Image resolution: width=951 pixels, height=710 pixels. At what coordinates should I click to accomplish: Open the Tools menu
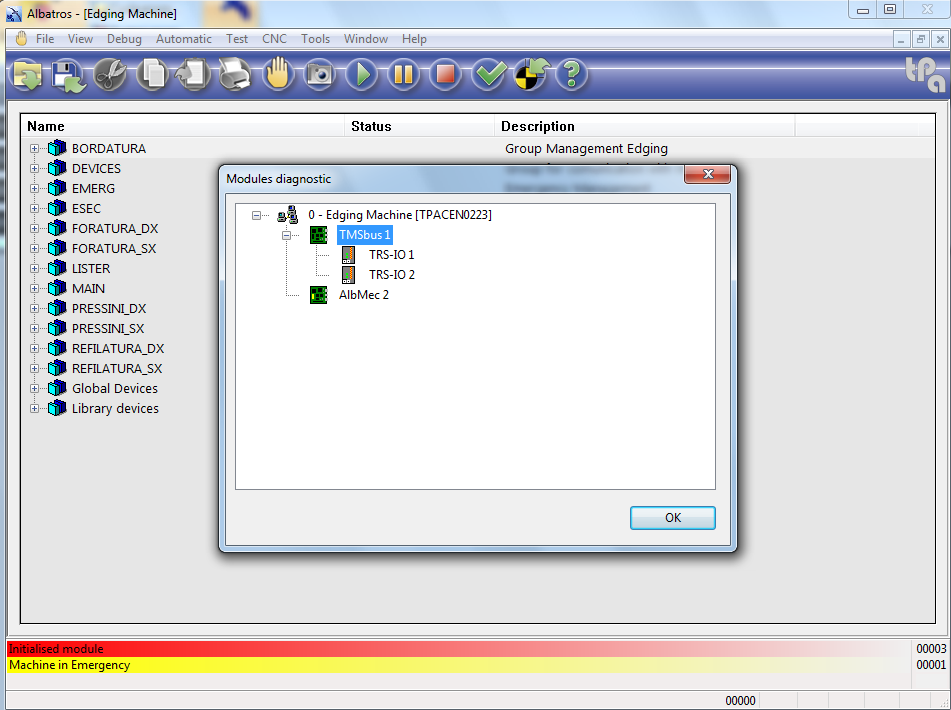315,39
